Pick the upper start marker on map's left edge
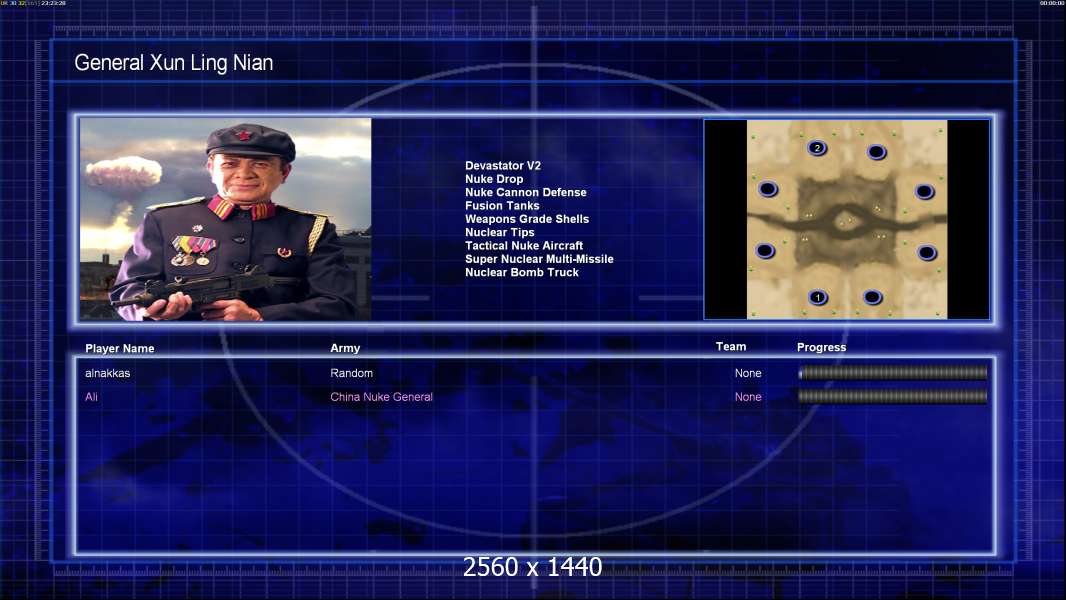The height and width of the screenshot is (600, 1066). [768, 189]
